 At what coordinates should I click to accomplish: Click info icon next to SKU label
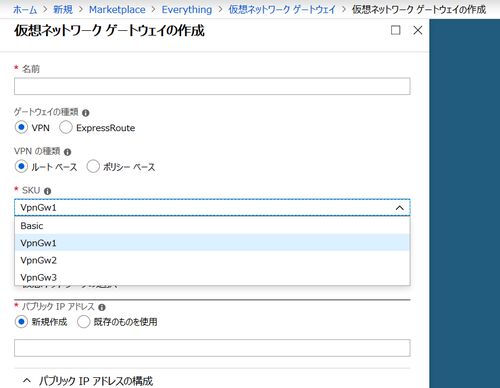click(x=48, y=191)
